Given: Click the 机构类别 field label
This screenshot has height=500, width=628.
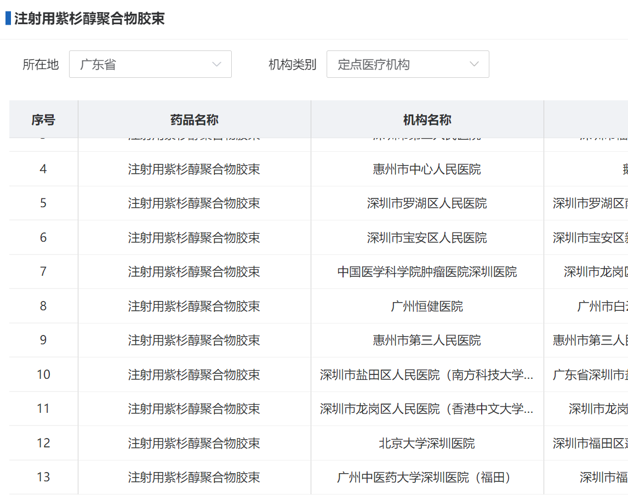Looking at the screenshot, I should [292, 64].
